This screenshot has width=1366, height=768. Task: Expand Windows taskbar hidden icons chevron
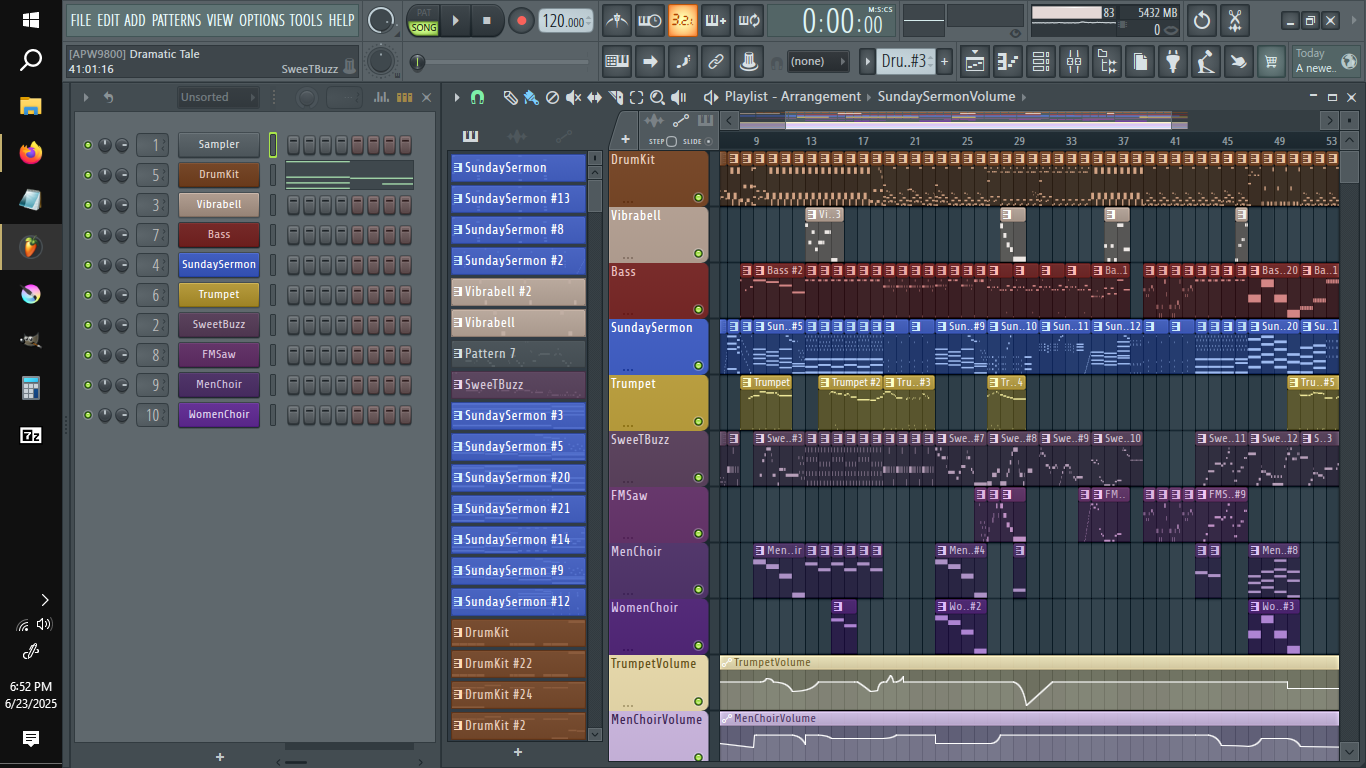44,600
